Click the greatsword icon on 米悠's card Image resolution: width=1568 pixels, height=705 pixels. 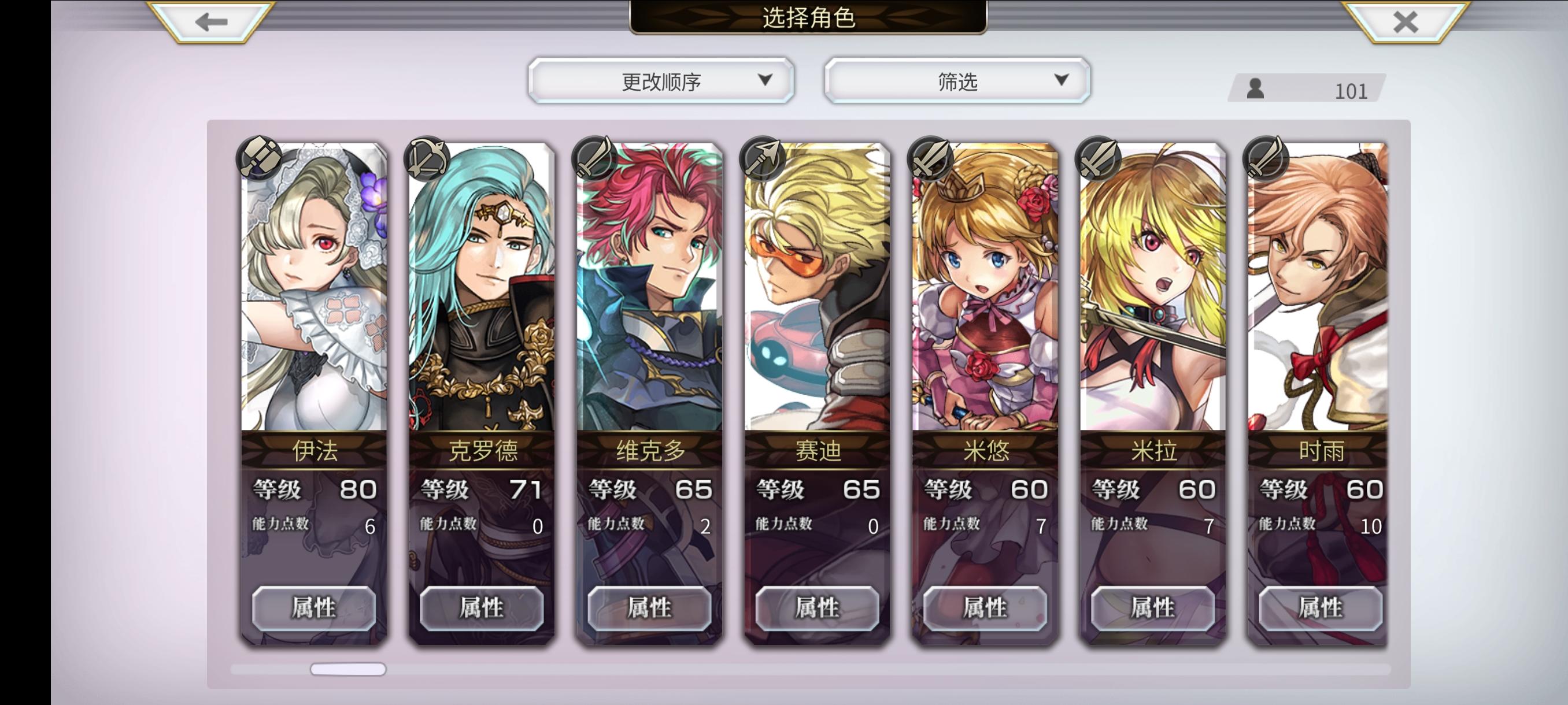(930, 158)
